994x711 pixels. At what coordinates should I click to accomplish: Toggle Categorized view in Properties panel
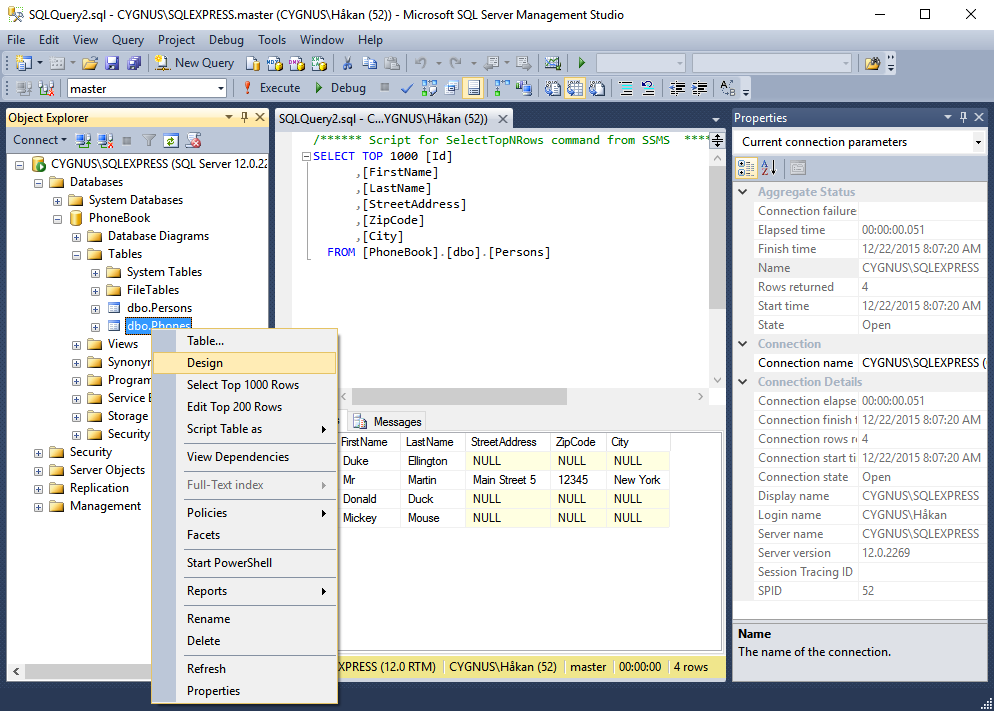[746, 168]
